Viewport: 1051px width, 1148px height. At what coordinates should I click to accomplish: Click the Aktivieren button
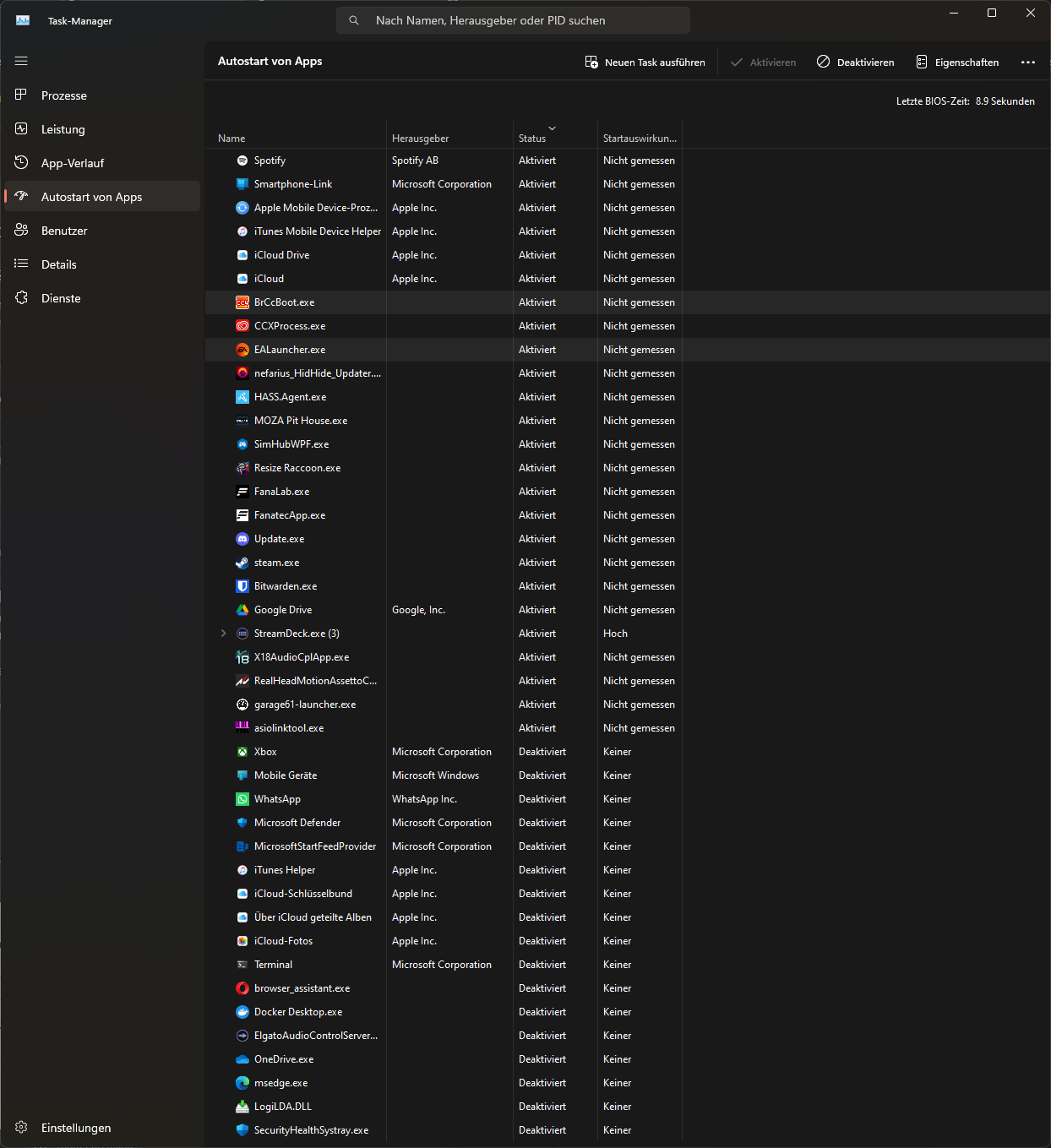tap(763, 63)
